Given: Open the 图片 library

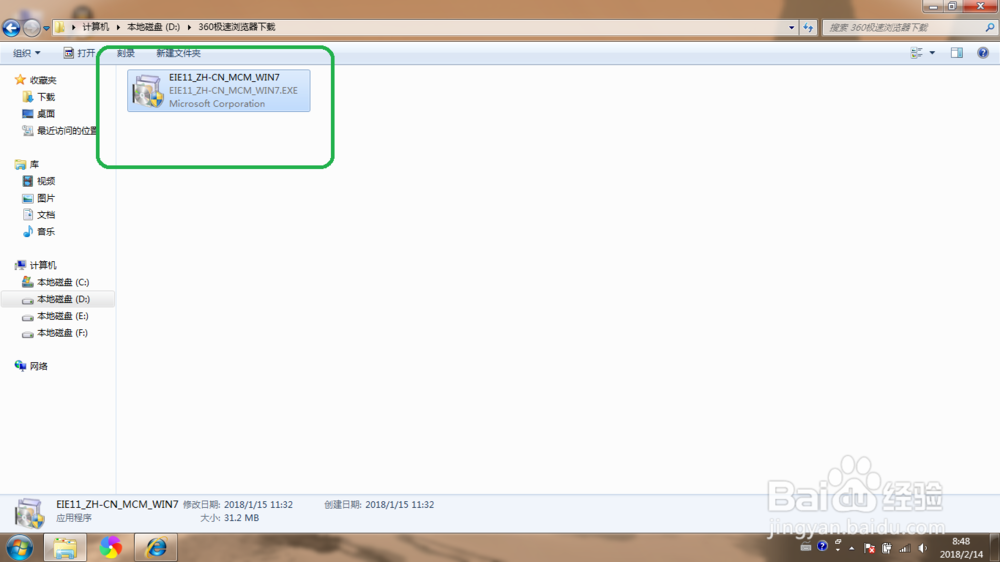Looking at the screenshot, I should [46, 198].
